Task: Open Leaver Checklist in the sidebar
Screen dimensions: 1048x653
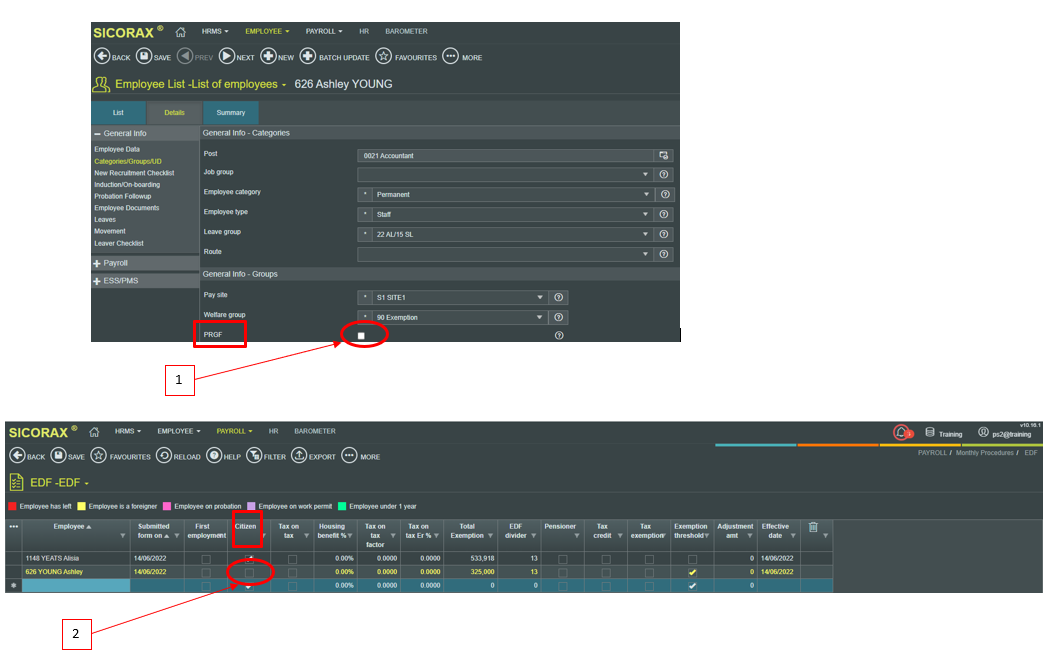Action: pyautogui.click(x=119, y=243)
